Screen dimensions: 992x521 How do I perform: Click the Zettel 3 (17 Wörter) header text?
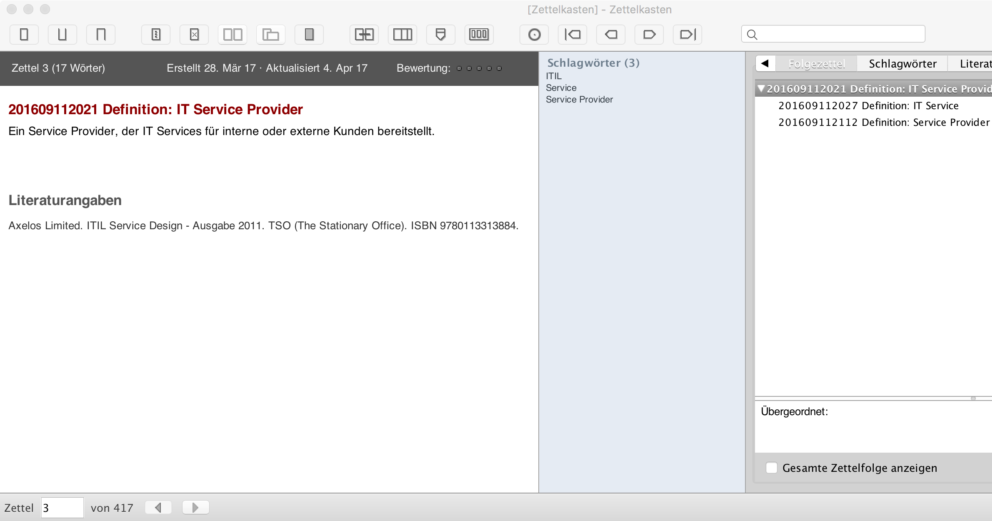tap(58, 68)
